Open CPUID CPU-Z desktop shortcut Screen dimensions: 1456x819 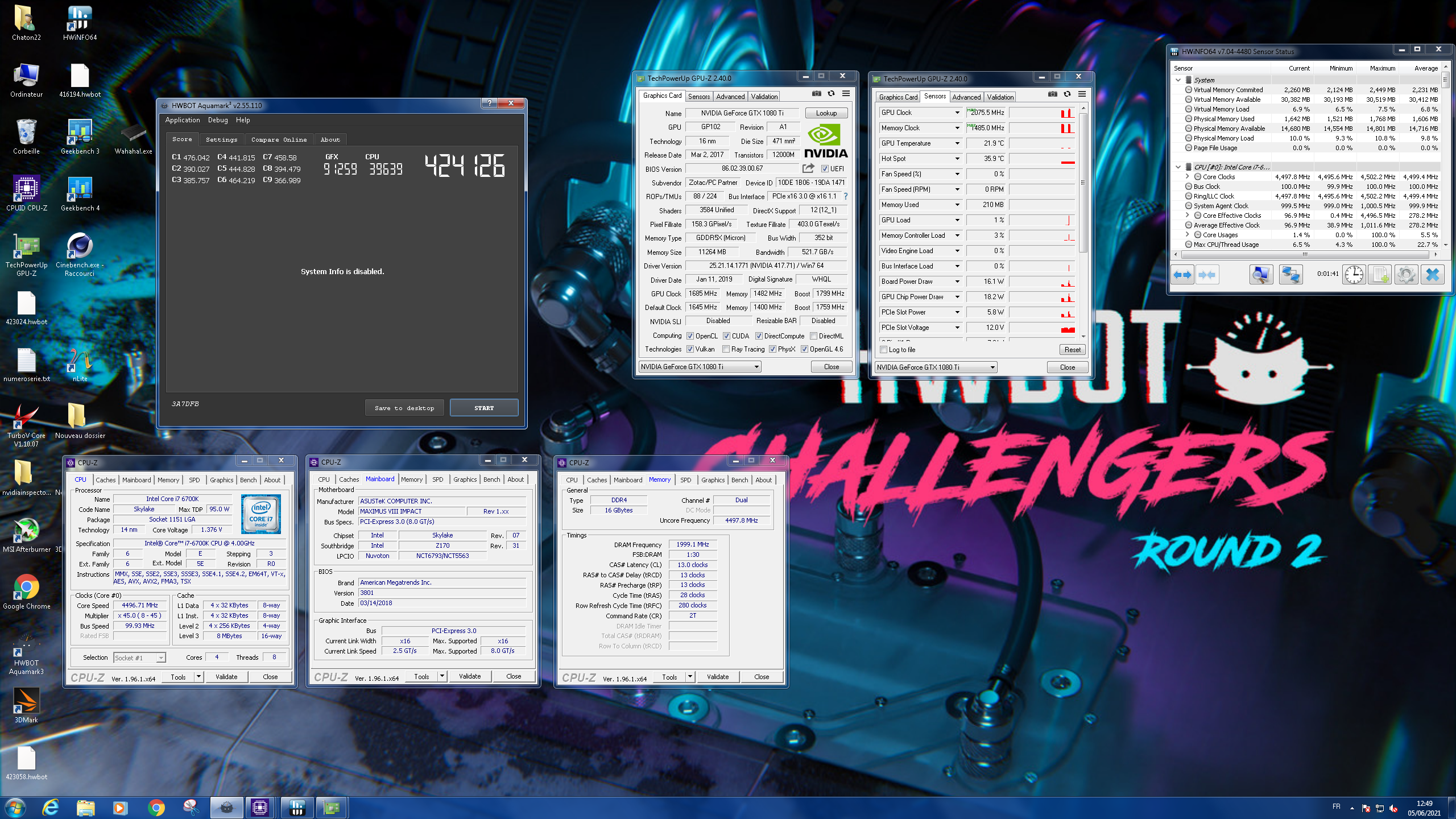pos(27,193)
